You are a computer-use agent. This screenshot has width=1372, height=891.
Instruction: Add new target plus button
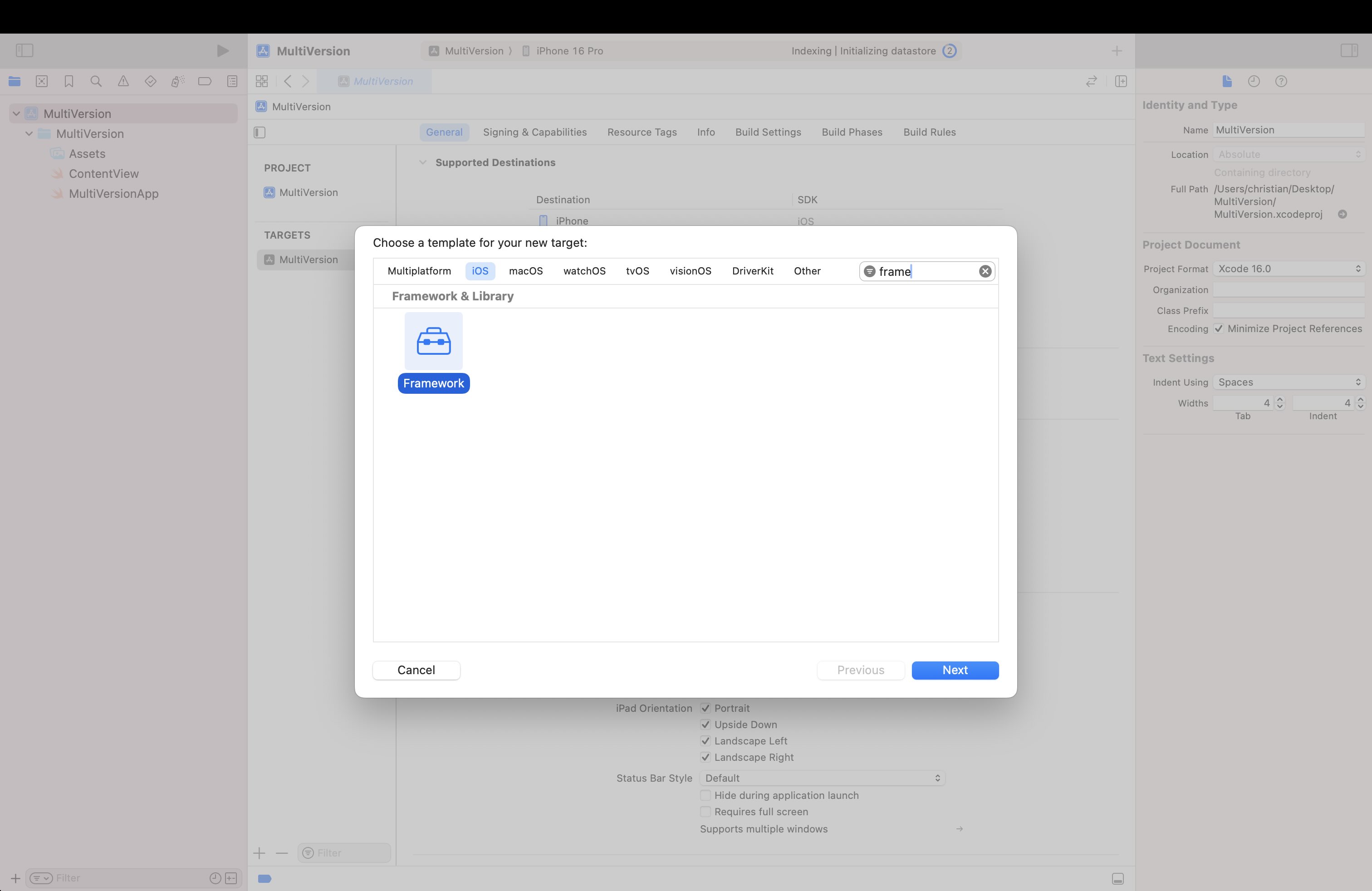pos(260,853)
